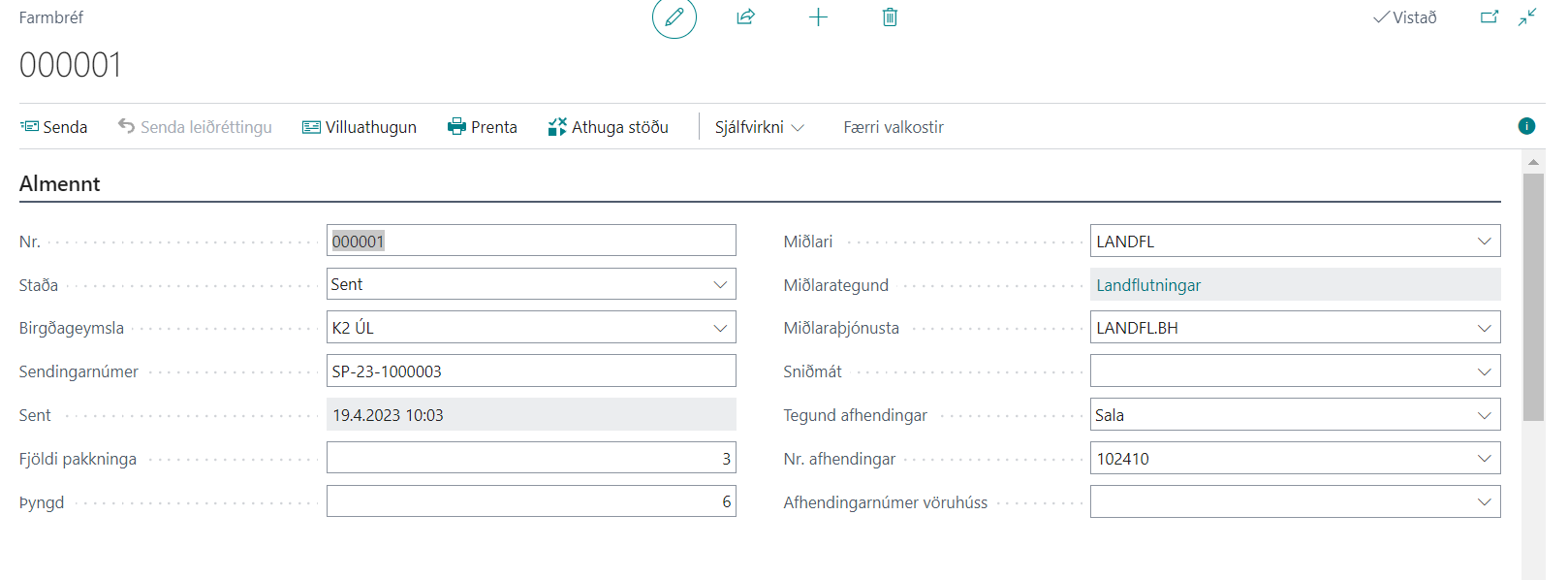The height and width of the screenshot is (580, 1568).
Task: Click Færri valkostir to show fewer options
Action: [x=893, y=127]
